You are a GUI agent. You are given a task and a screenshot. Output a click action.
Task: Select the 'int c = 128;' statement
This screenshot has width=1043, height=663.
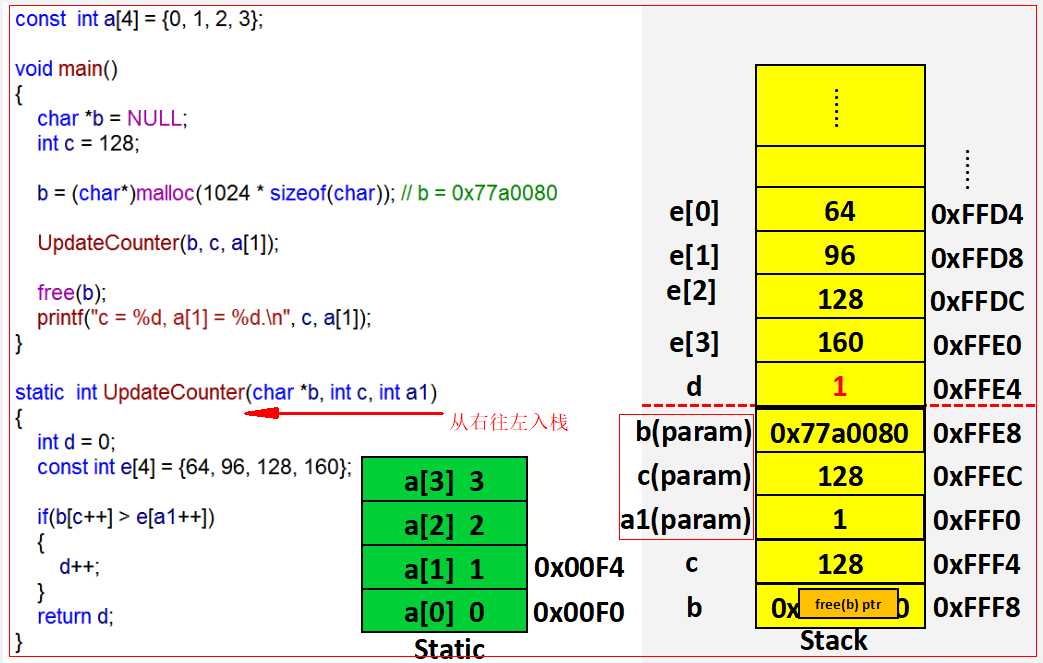point(88,144)
